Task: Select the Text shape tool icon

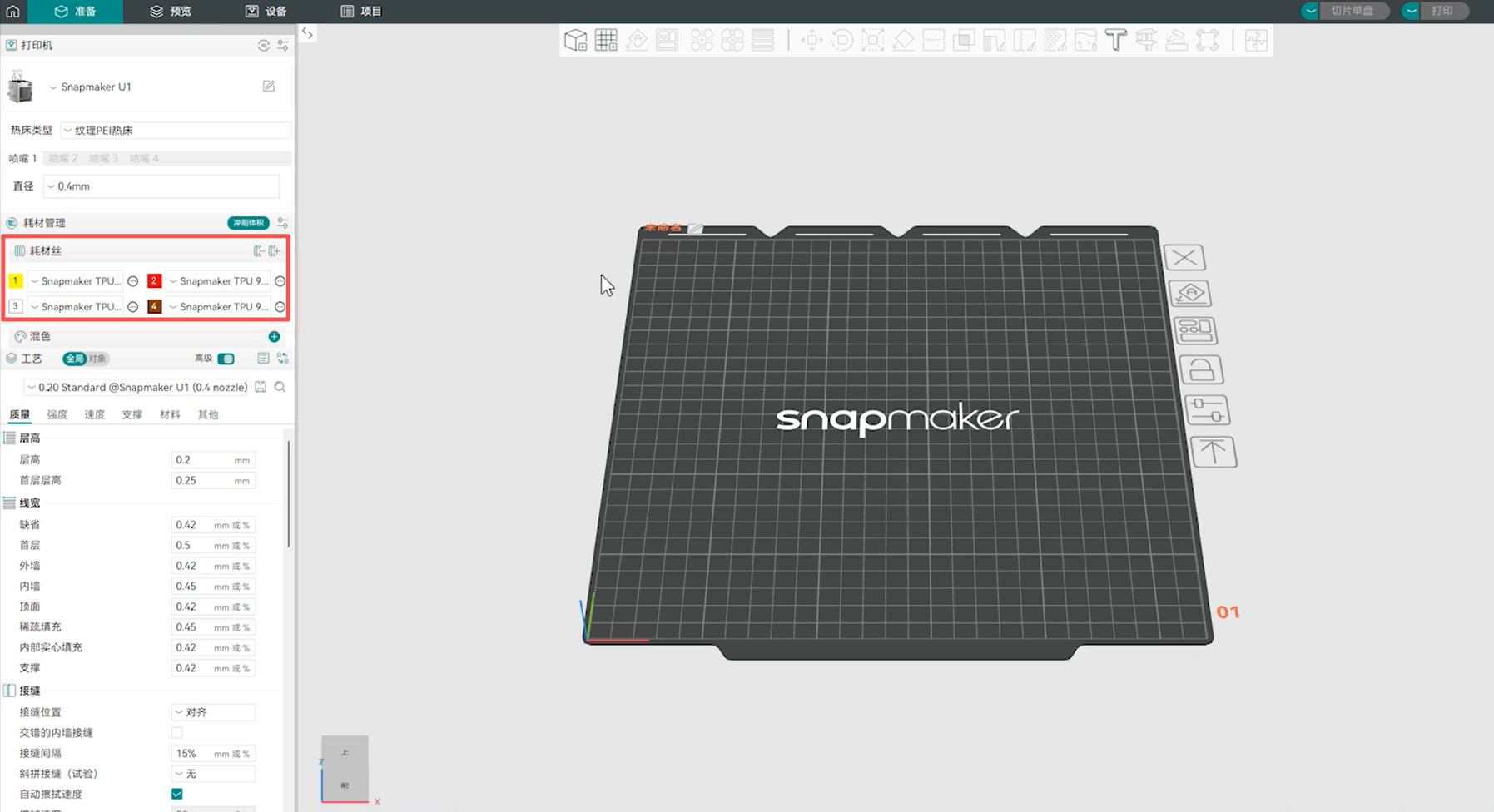Action: click(x=1116, y=40)
